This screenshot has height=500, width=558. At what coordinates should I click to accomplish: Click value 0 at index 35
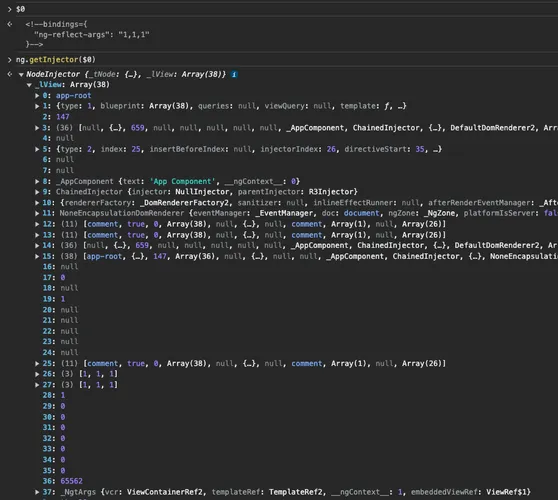pyautogui.click(x=63, y=470)
